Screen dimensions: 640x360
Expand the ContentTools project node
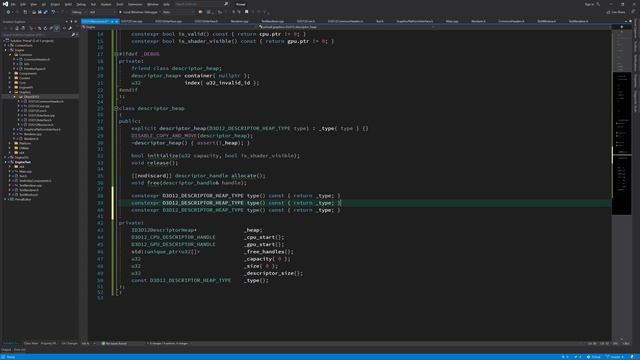pos(5,45)
